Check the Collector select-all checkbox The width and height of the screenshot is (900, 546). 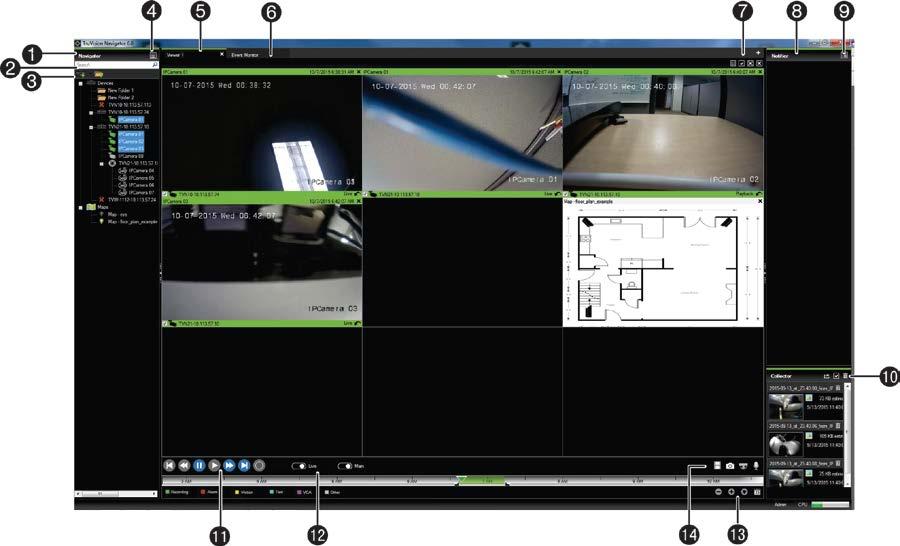click(836, 376)
